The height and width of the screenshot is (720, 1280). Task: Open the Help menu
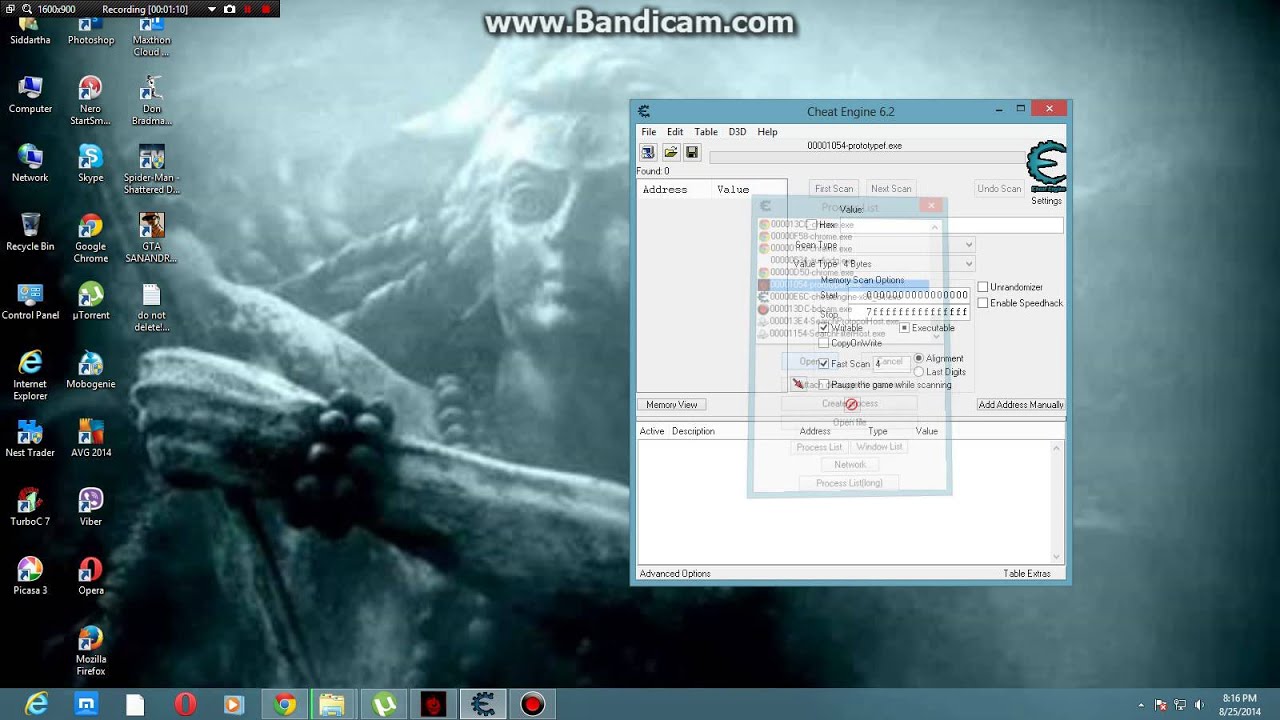coord(767,132)
